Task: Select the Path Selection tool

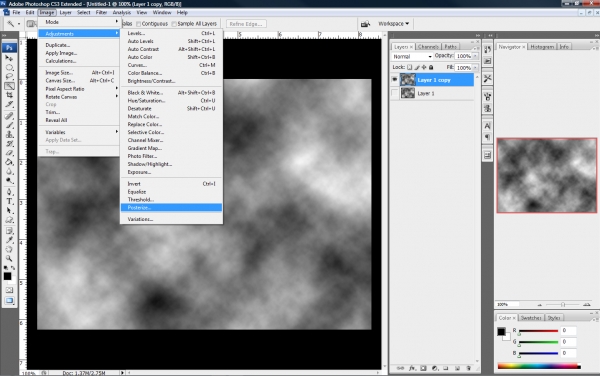Action: click(x=9, y=211)
